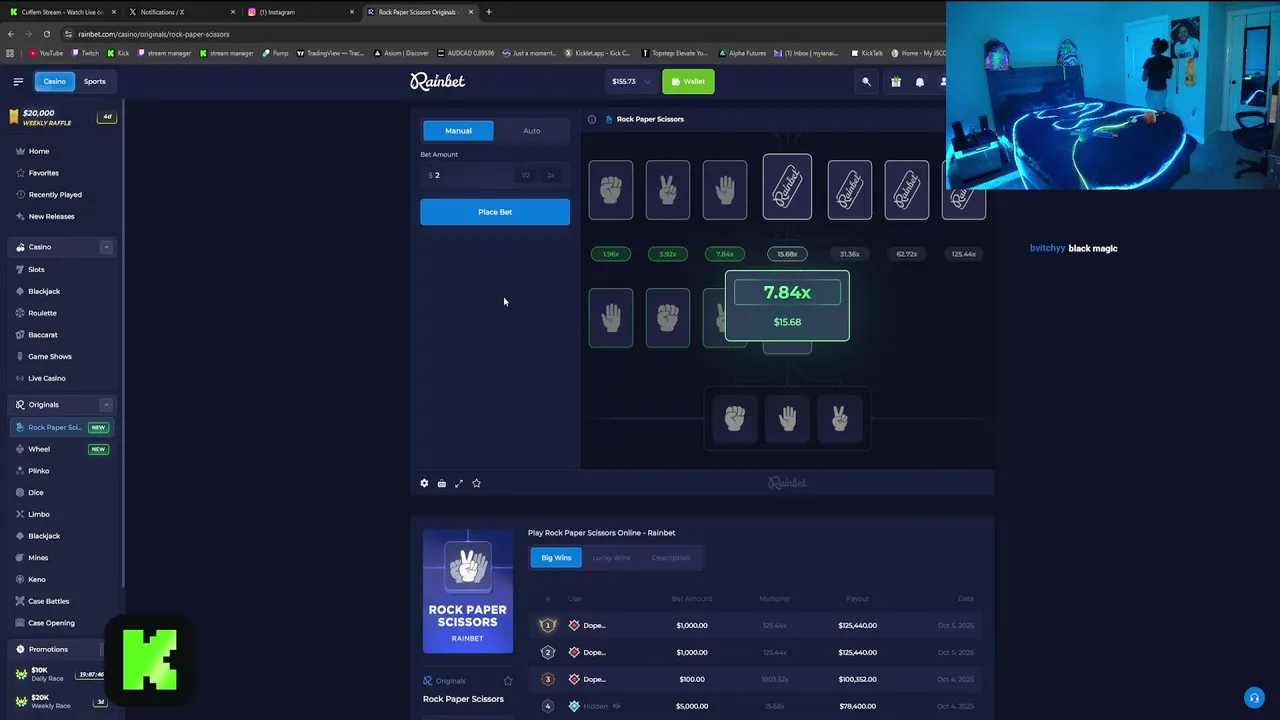This screenshot has height=720, width=1280.
Task: Switch to Description tab
Action: [x=670, y=557]
